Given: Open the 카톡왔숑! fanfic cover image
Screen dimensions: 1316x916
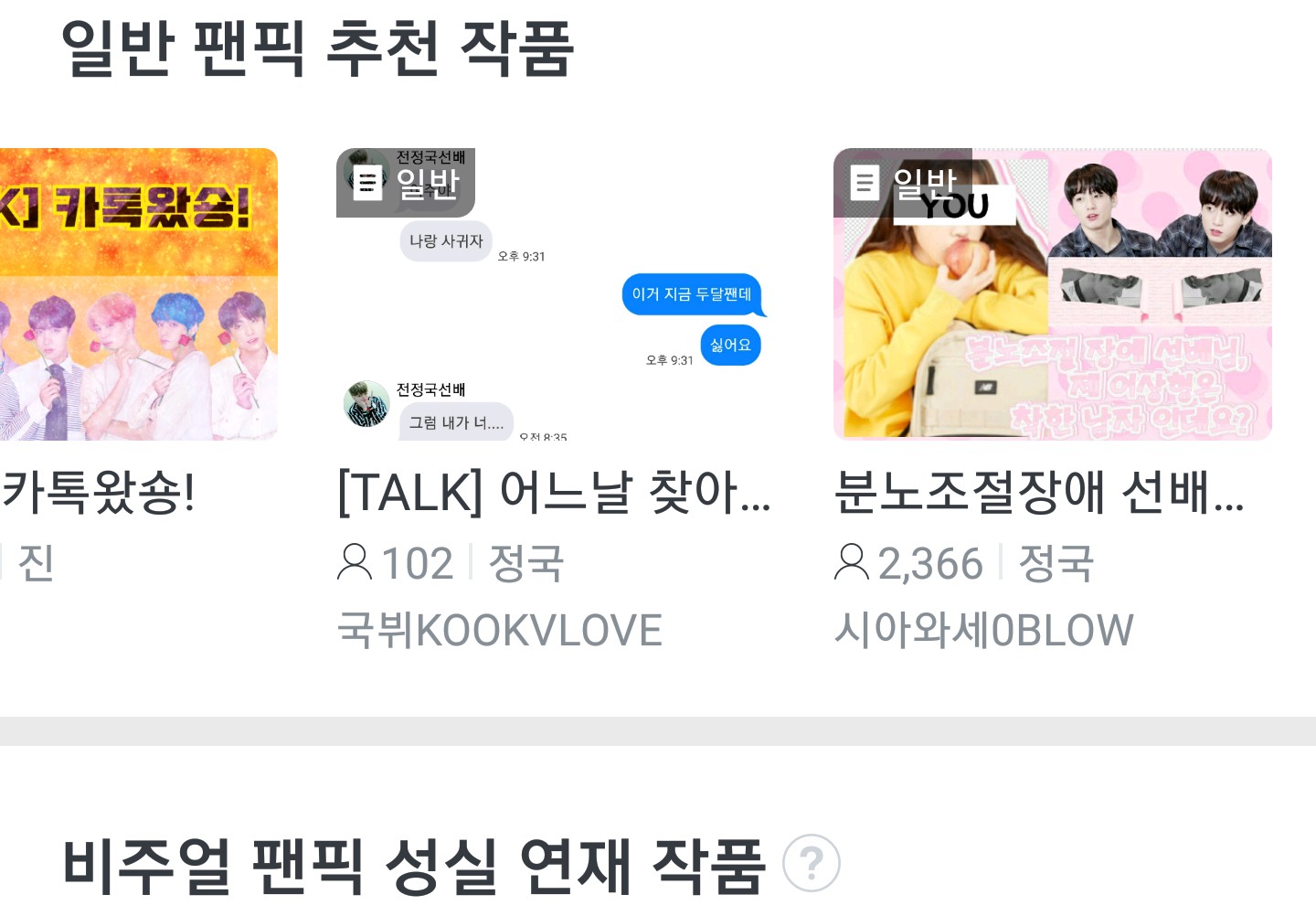Looking at the screenshot, I should (x=139, y=294).
